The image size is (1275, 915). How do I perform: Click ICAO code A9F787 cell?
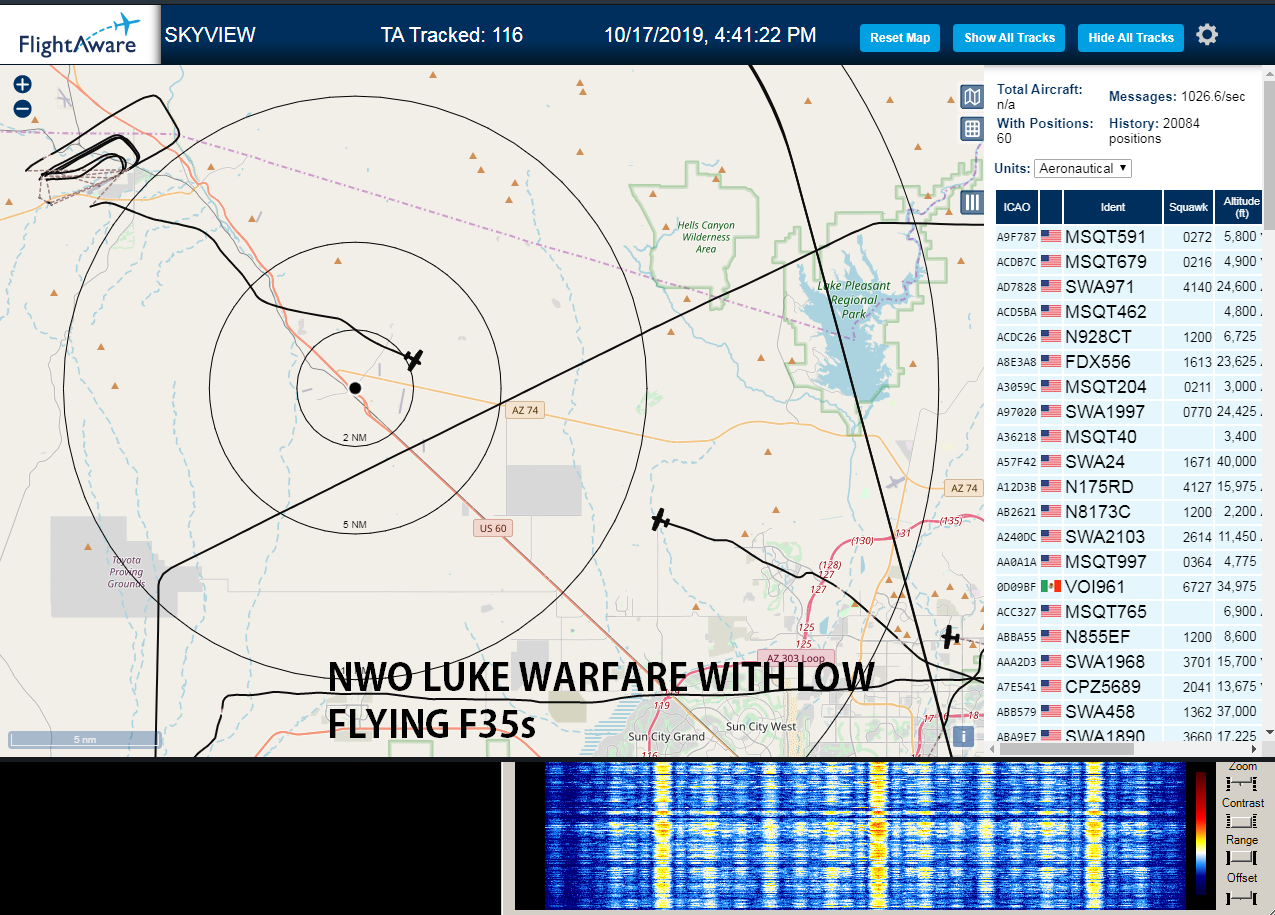pyautogui.click(x=1017, y=237)
